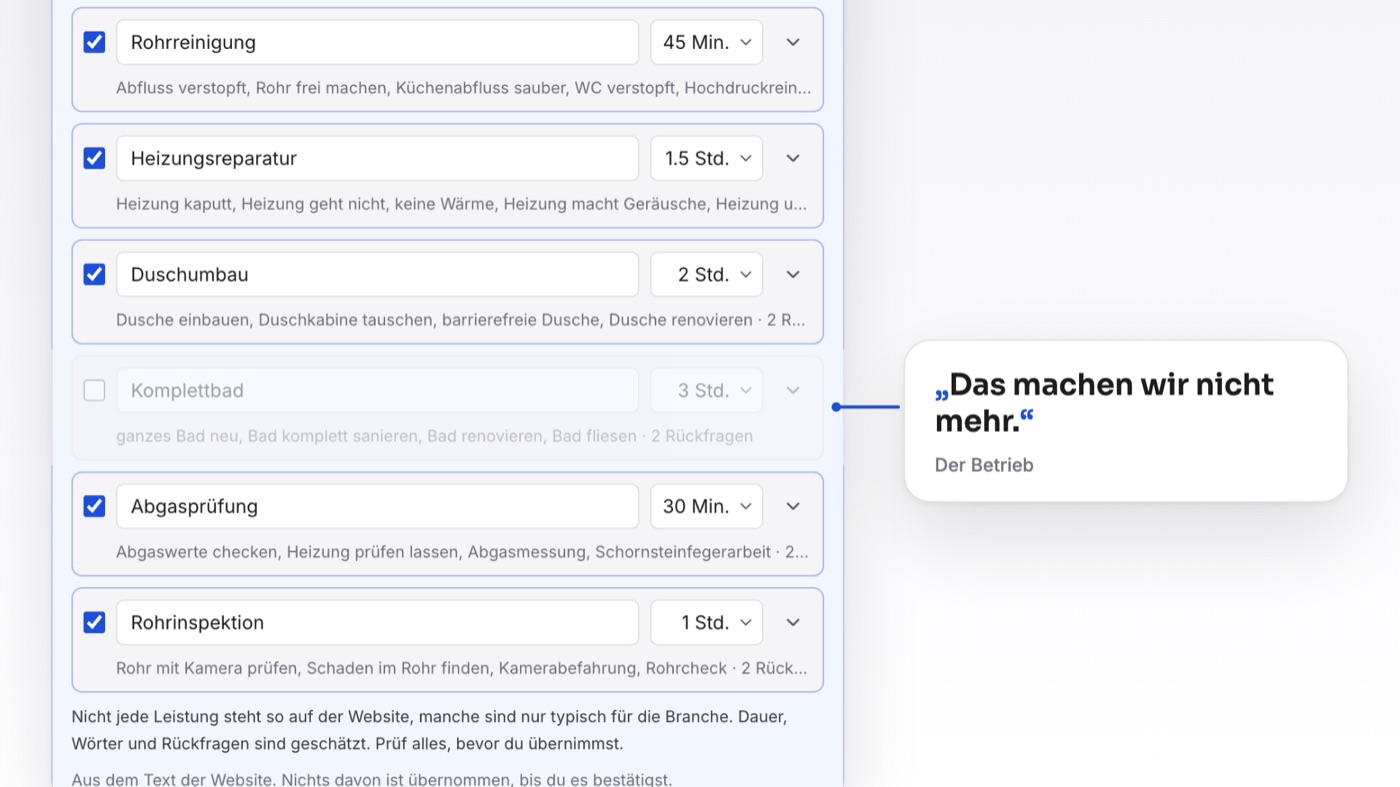Click the 'Der Betrieb' caption
Screen dimensions: 1400x787
[x=984, y=465]
